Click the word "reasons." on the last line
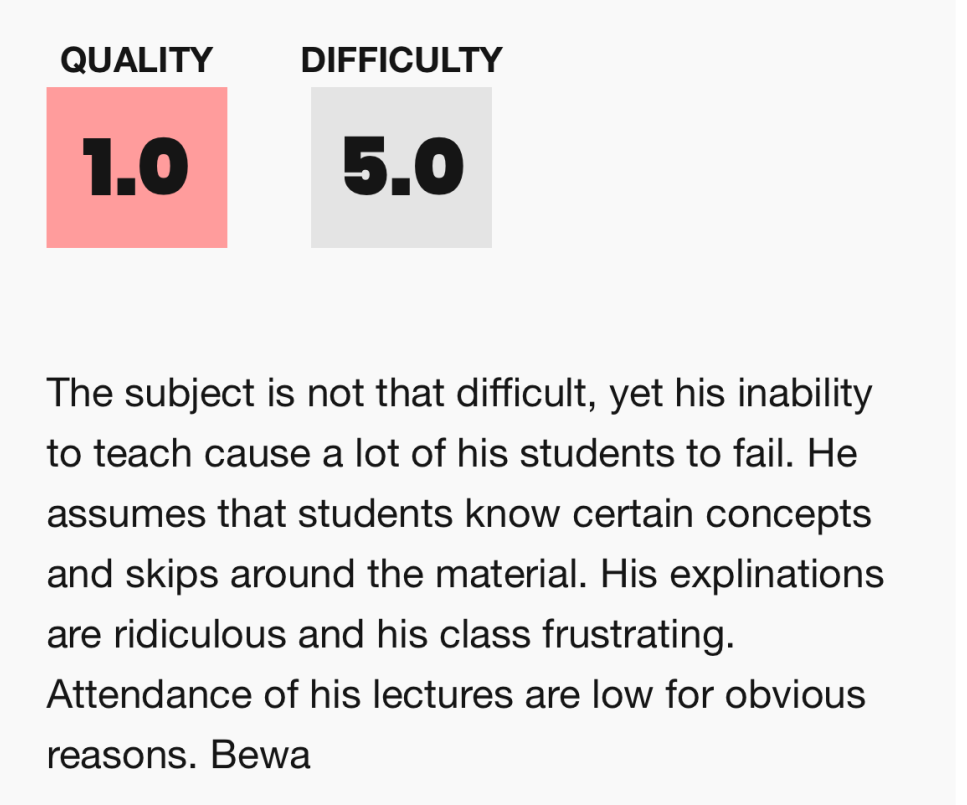Viewport: 967px width, 805px height. point(122,756)
